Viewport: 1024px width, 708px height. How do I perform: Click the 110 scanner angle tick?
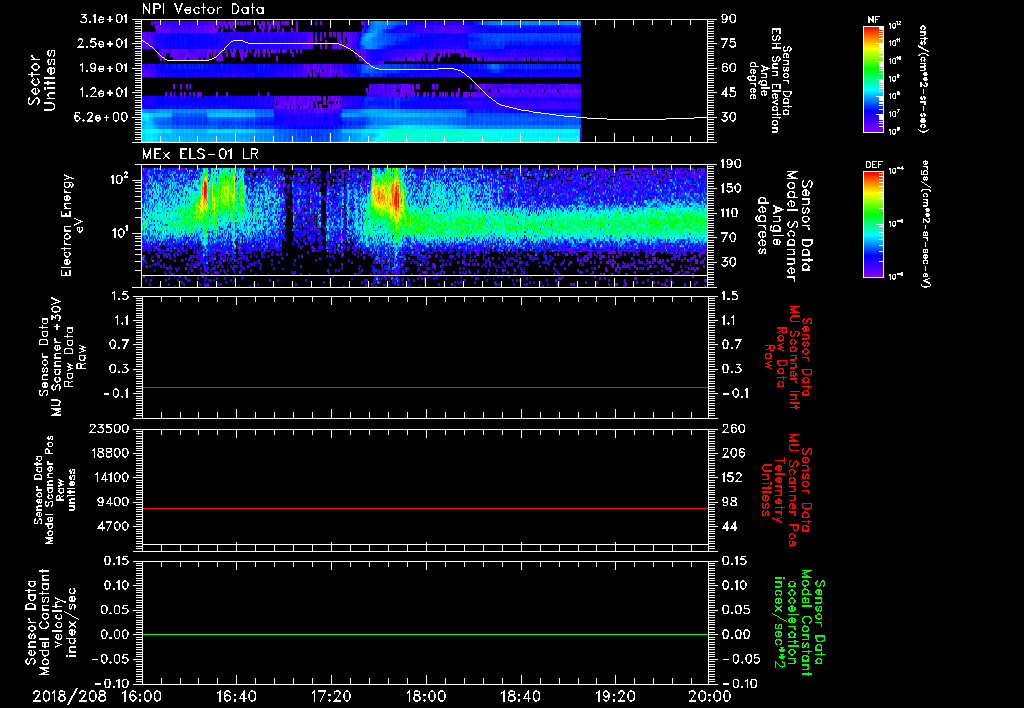pyautogui.click(x=731, y=213)
